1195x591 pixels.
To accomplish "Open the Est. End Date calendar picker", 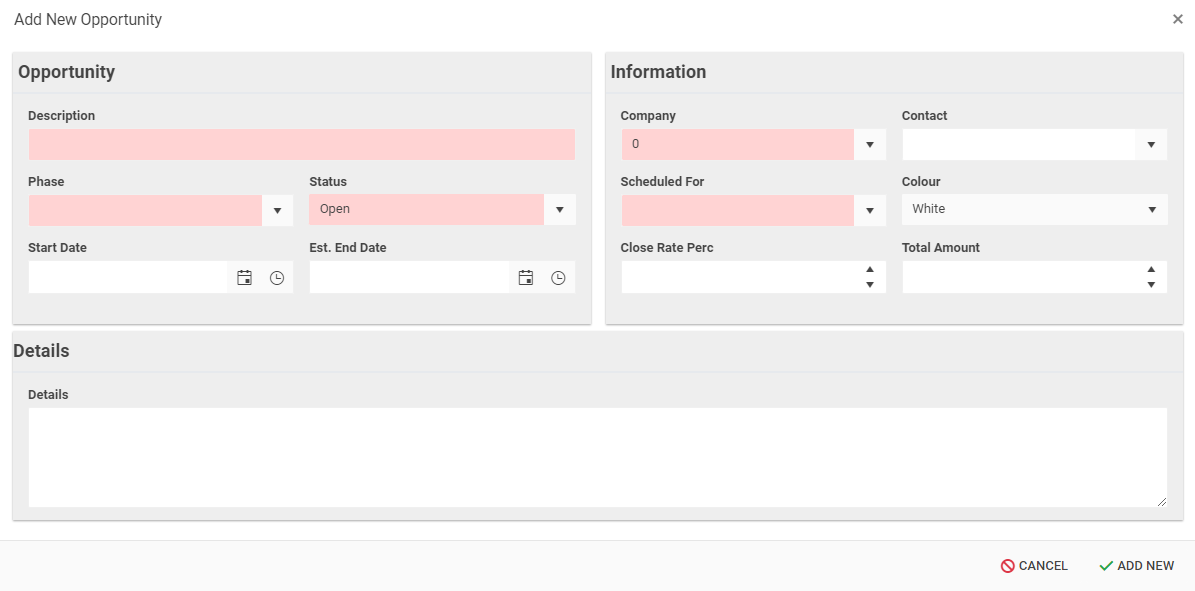I will [x=526, y=278].
